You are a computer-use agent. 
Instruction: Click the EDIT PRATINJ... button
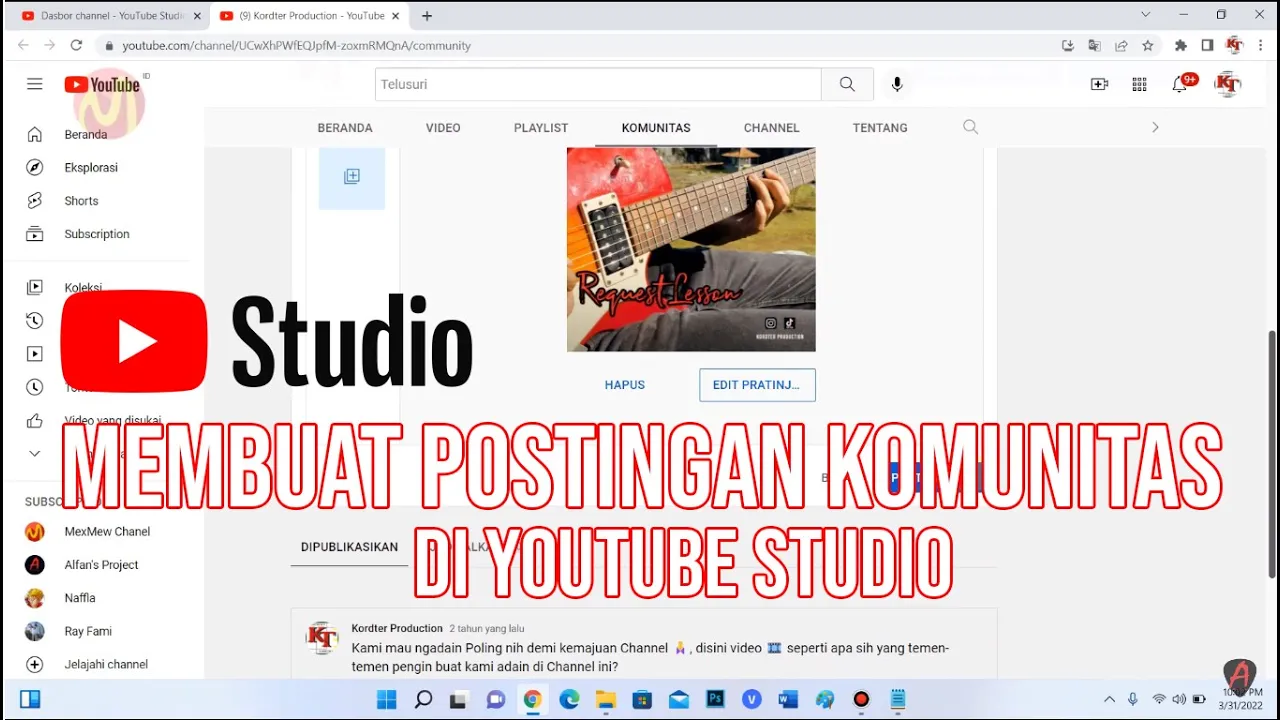(757, 385)
